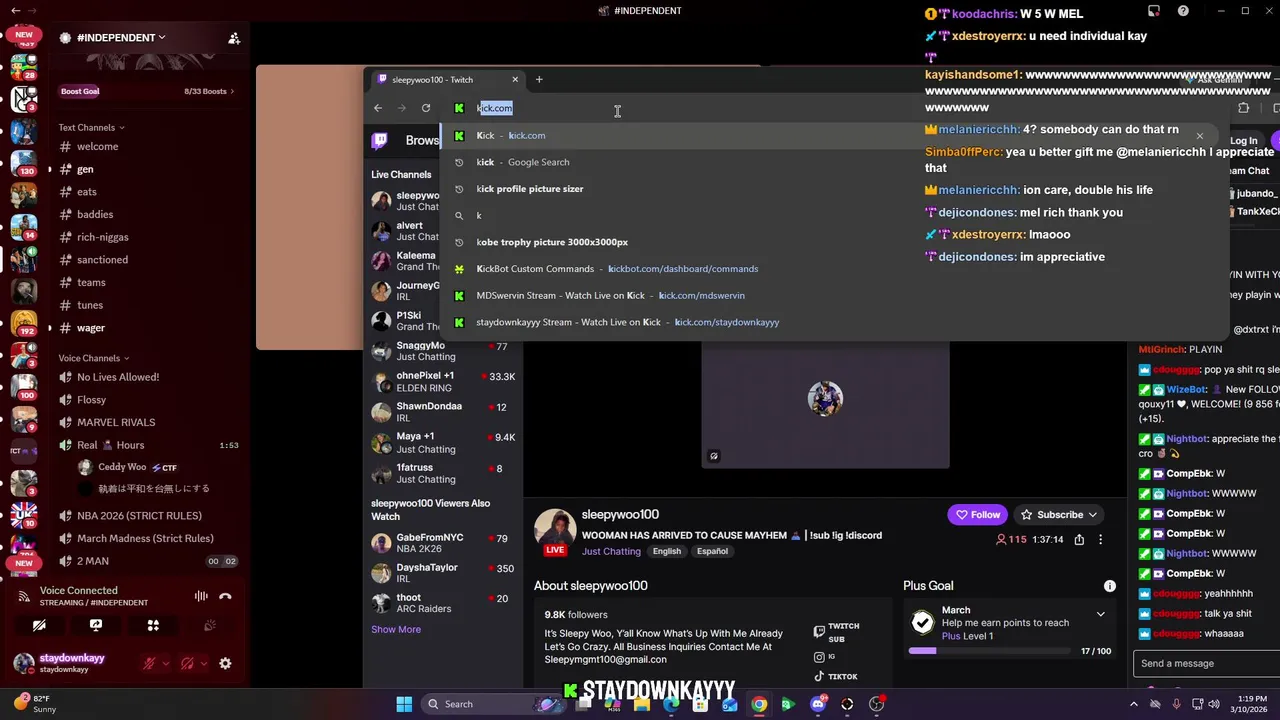Remove the kick.com suggestion with X
The image size is (1280, 720).
[1200, 136]
